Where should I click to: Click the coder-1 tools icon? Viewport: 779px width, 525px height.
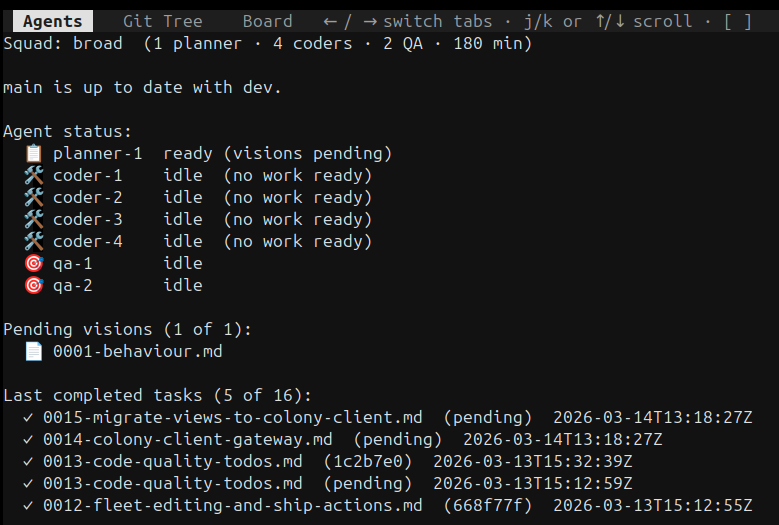pyautogui.click(x=33, y=176)
